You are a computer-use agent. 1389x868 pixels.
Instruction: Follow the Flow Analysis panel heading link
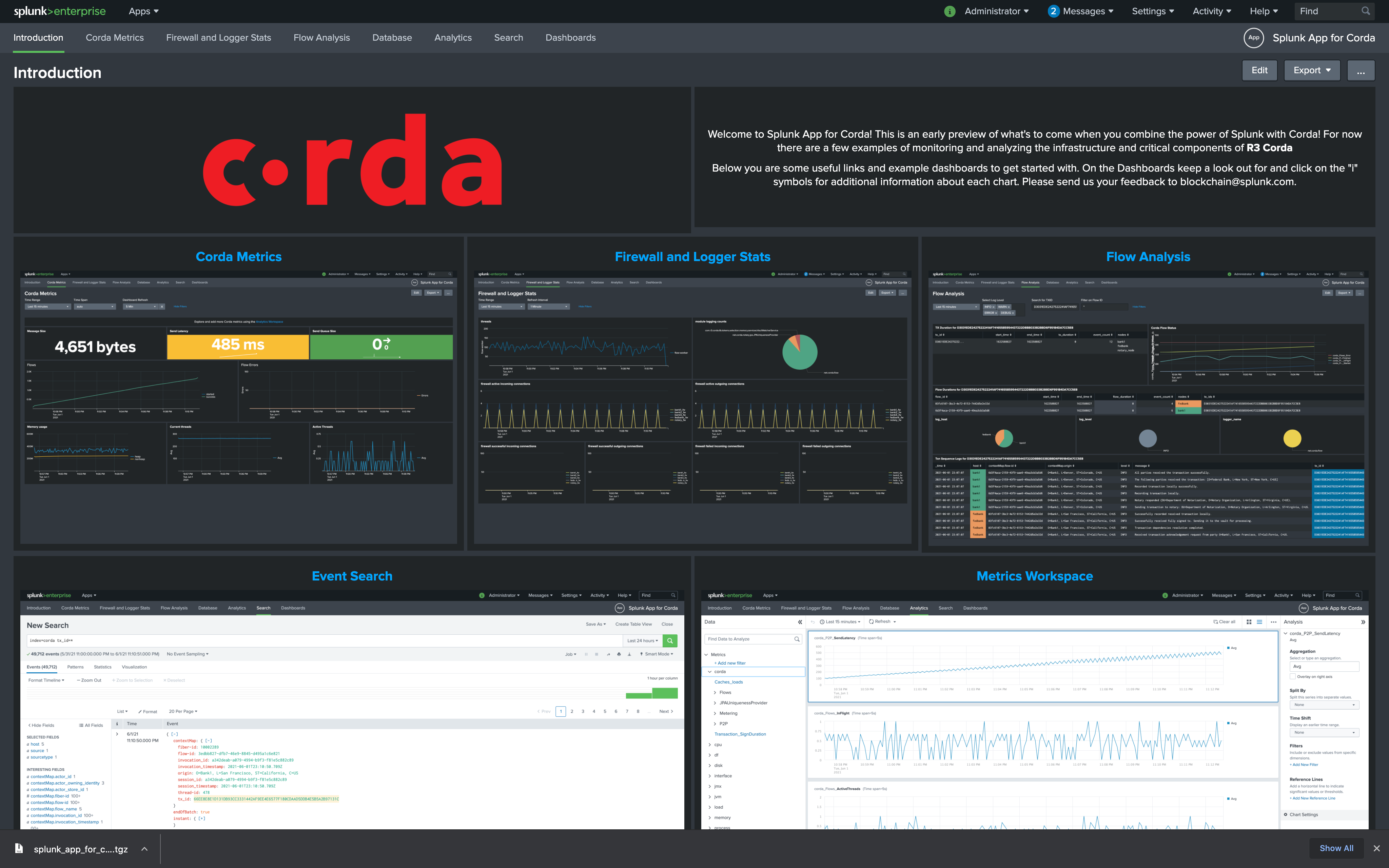click(1148, 257)
